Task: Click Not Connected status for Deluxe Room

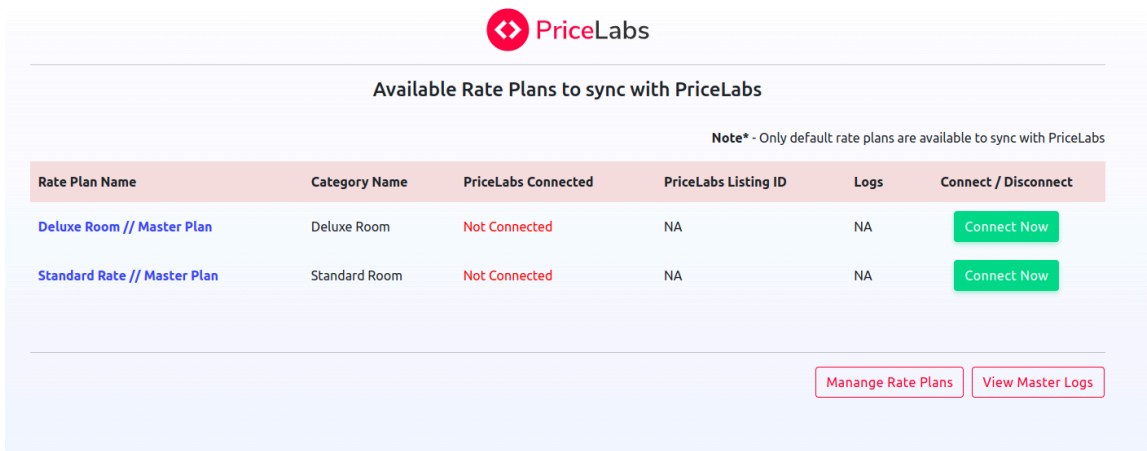Action: pos(508,227)
